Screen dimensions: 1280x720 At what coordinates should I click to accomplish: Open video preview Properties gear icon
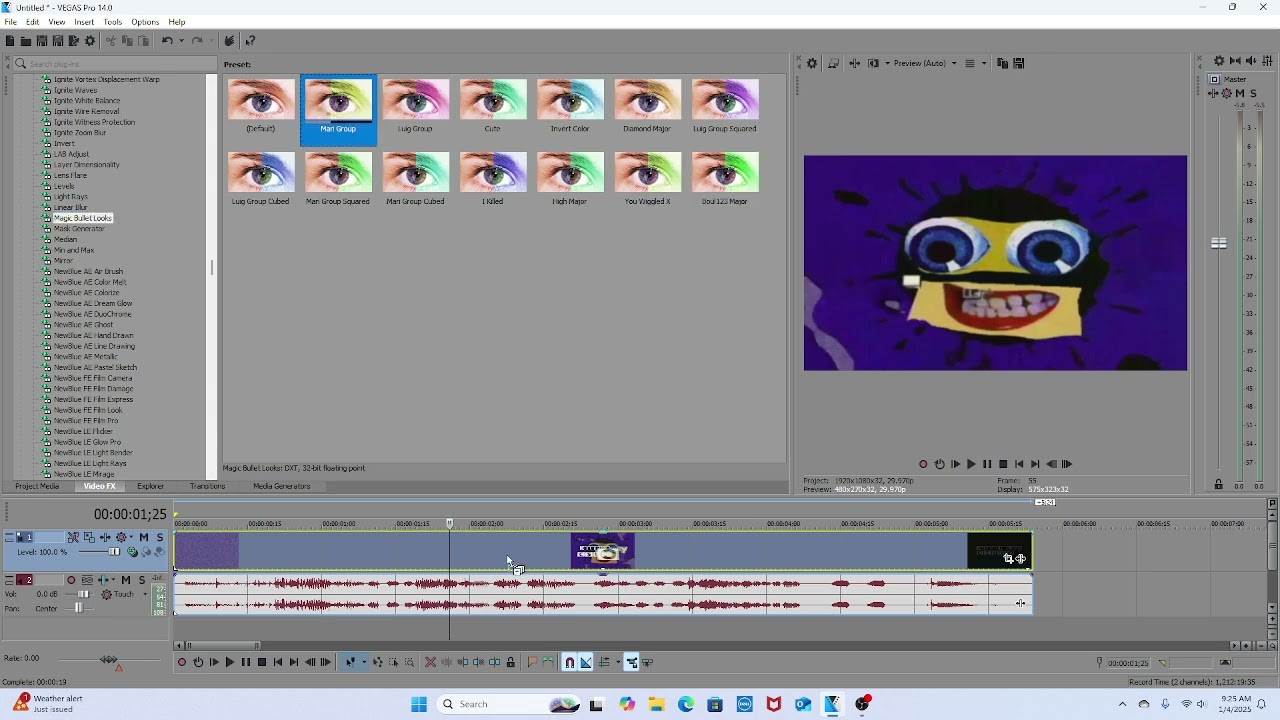pos(812,63)
